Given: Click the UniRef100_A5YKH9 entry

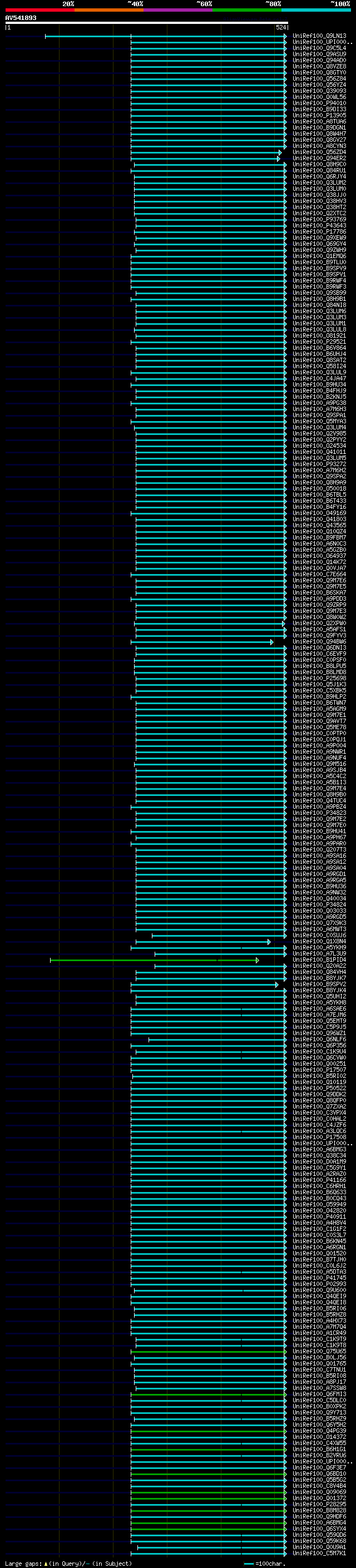Looking at the screenshot, I should click(319, 947).
